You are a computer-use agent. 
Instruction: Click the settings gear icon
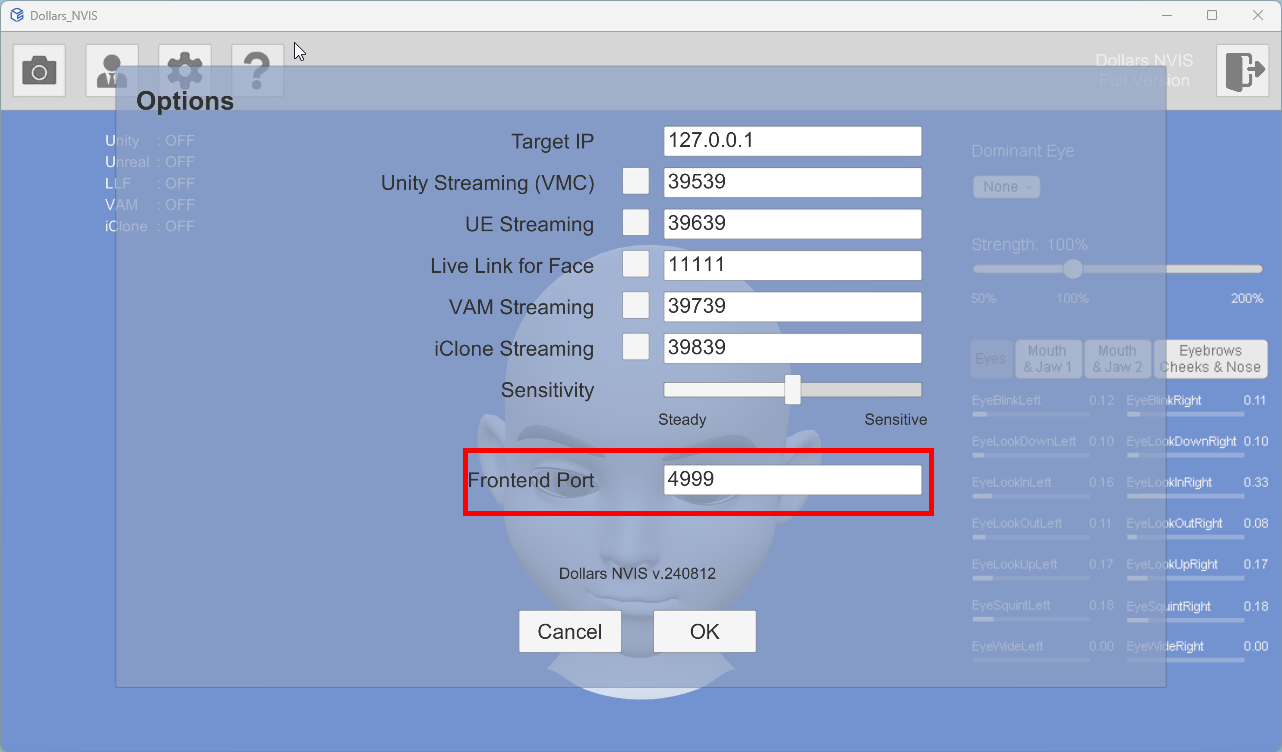coord(185,70)
